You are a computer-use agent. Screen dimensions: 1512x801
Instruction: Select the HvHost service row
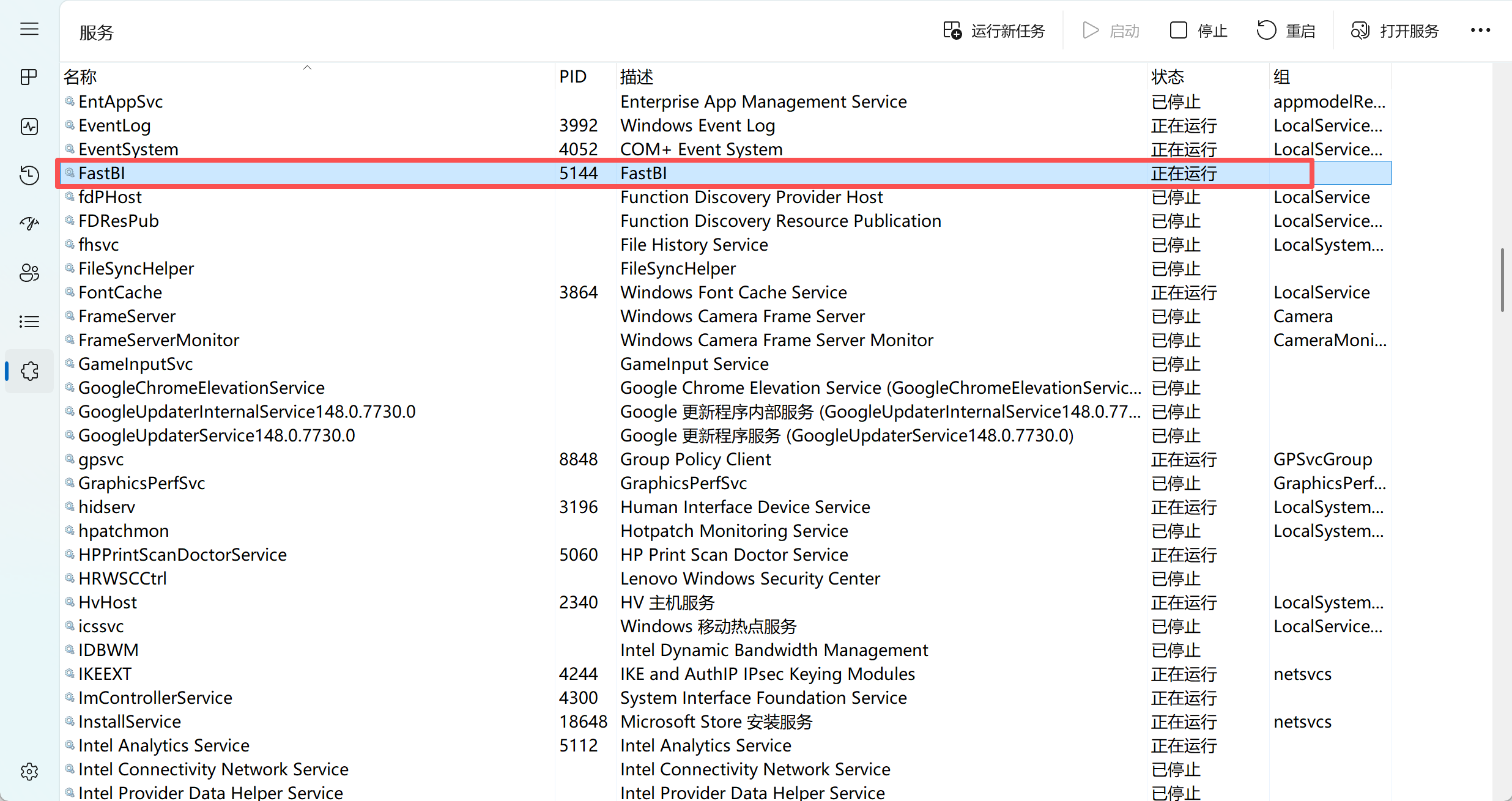(x=727, y=602)
